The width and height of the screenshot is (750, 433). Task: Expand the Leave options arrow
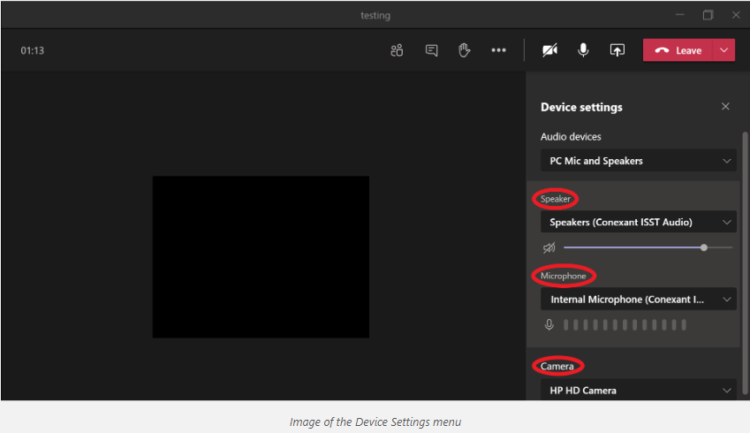pyautogui.click(x=724, y=51)
